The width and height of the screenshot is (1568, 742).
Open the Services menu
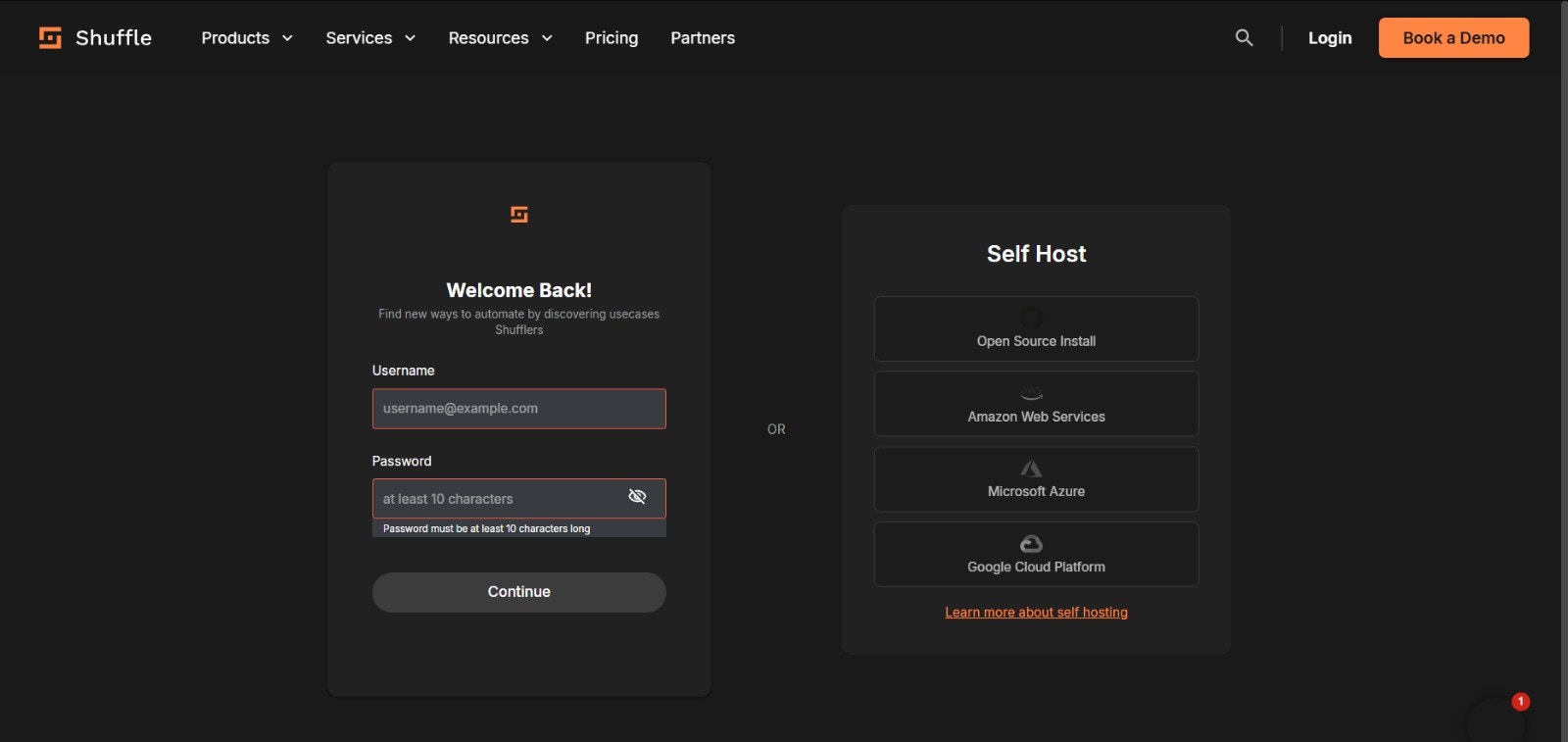pyautogui.click(x=370, y=38)
